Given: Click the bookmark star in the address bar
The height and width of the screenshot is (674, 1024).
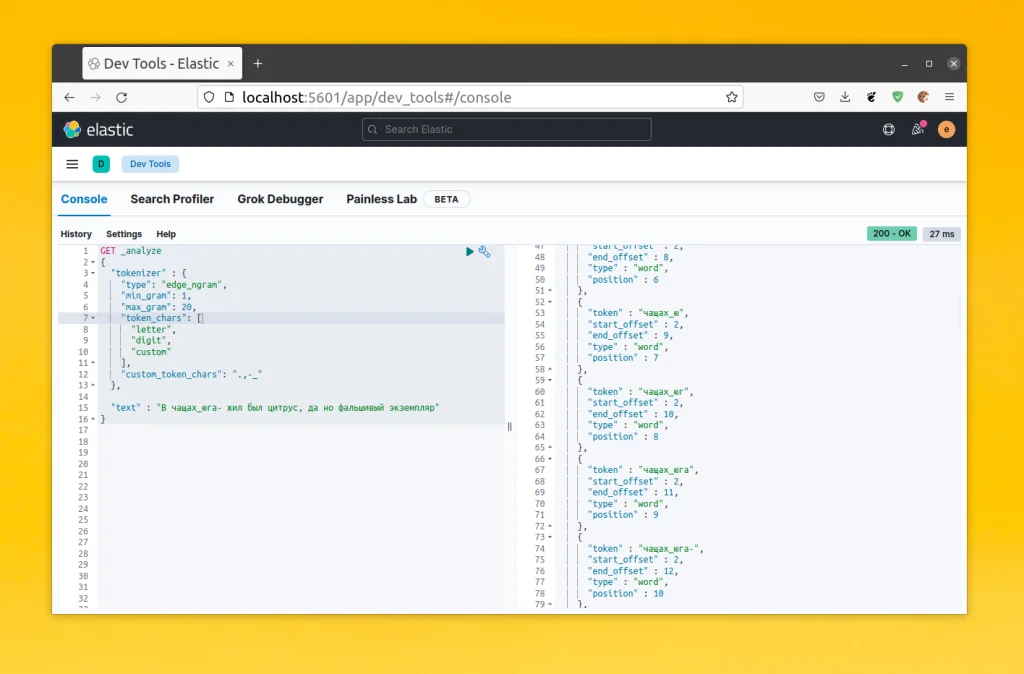Looking at the screenshot, I should point(733,97).
